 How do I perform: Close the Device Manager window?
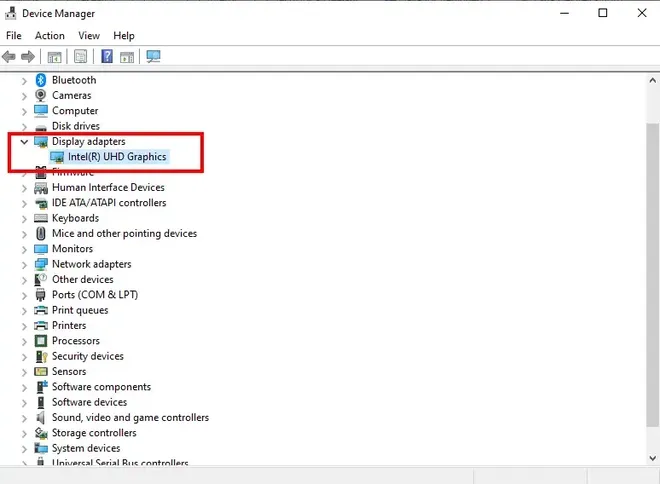pyautogui.click(x=642, y=13)
